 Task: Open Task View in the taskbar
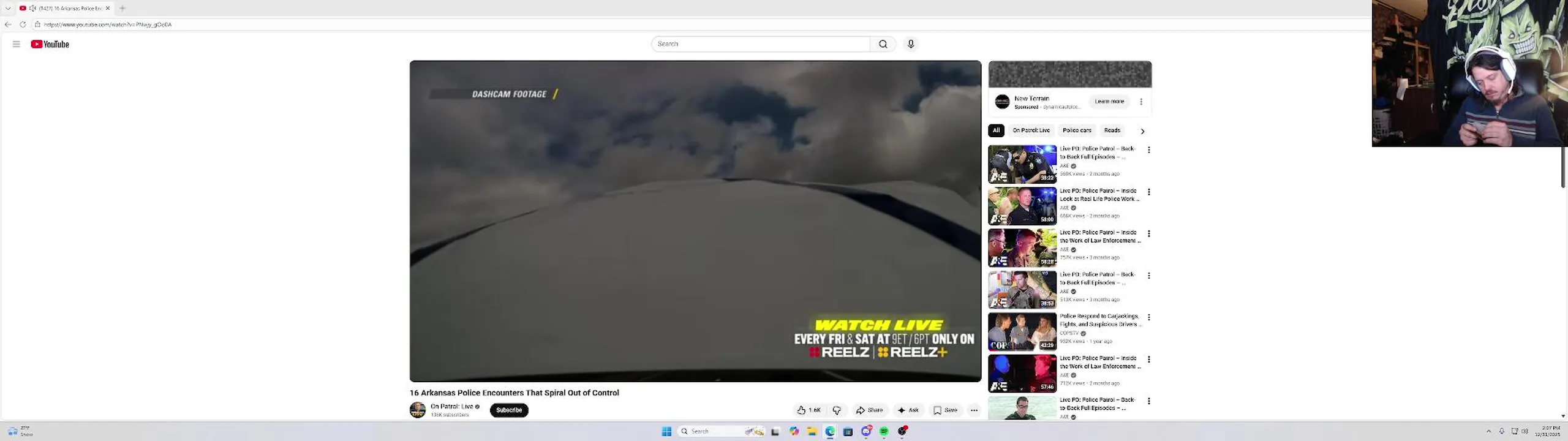click(x=775, y=431)
